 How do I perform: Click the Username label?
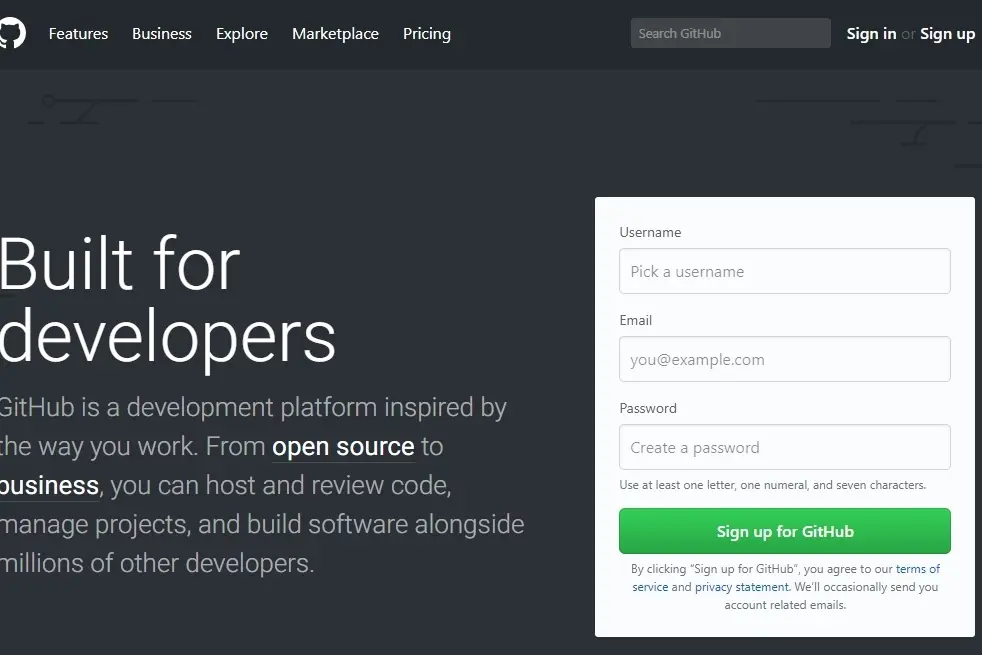point(650,232)
